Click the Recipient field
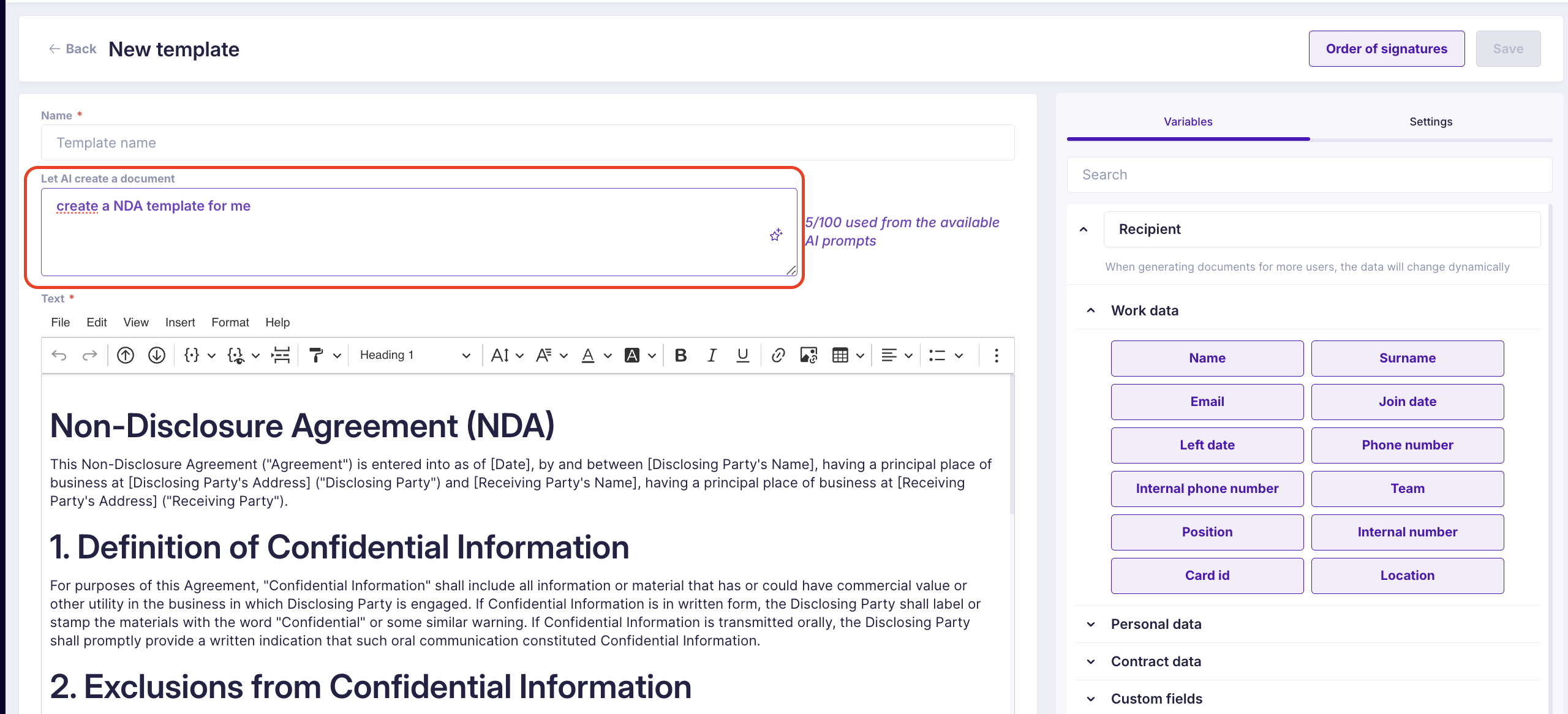 1322,229
